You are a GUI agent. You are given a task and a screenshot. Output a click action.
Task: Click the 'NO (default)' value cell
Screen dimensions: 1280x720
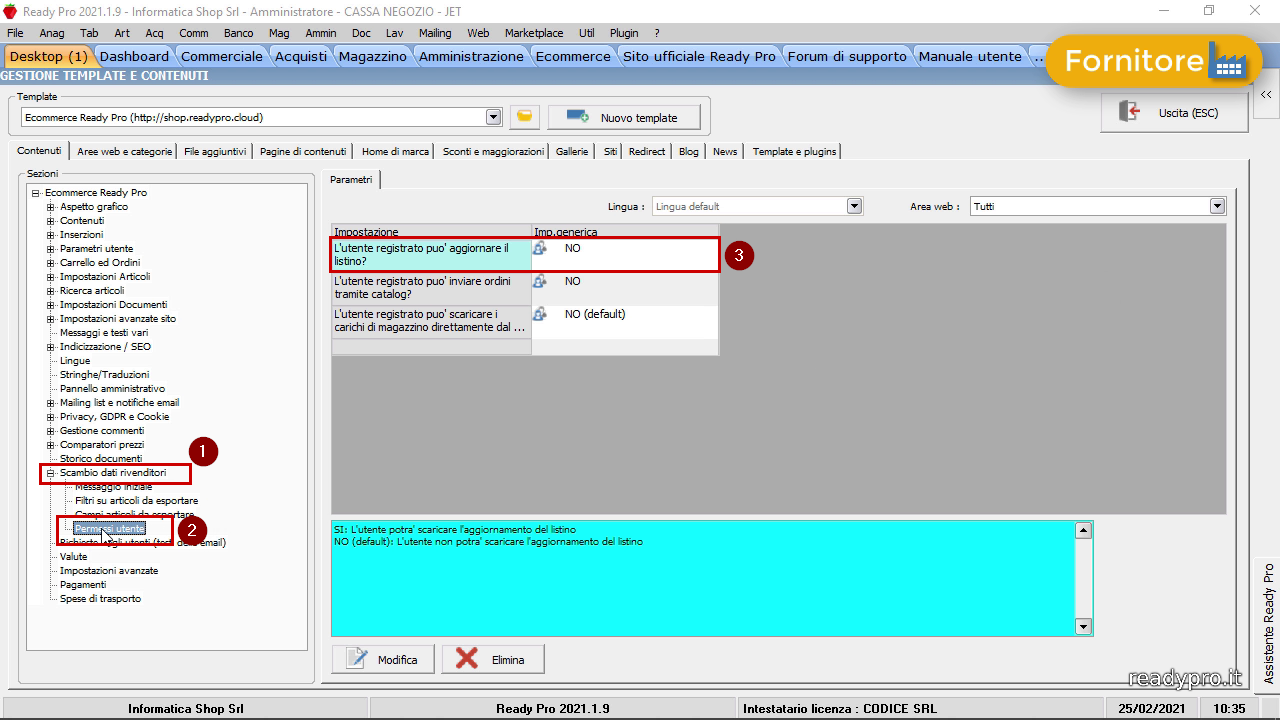click(624, 322)
